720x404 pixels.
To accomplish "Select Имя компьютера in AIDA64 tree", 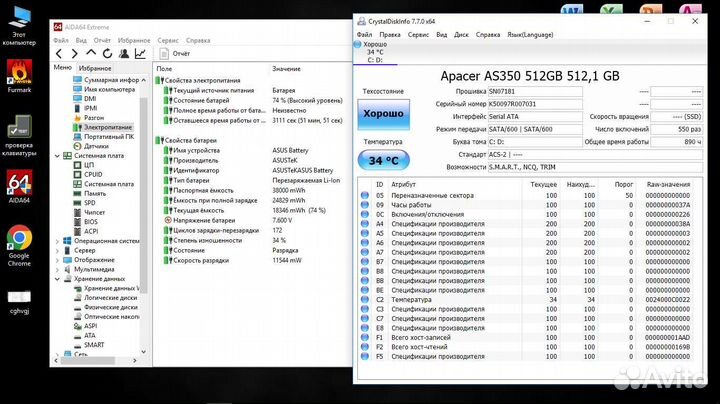I will pos(104,90).
